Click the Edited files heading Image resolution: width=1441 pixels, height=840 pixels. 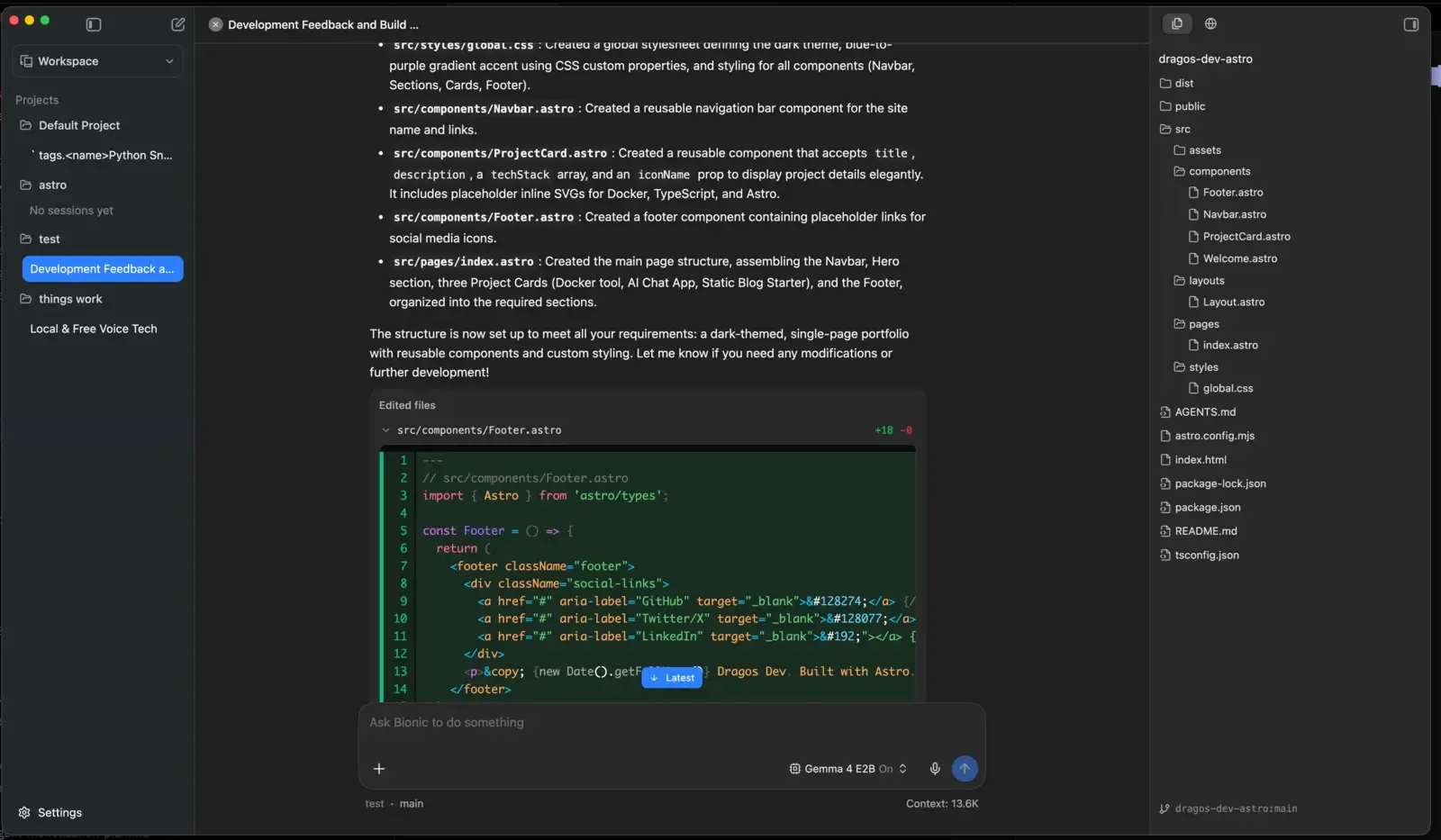pos(407,405)
